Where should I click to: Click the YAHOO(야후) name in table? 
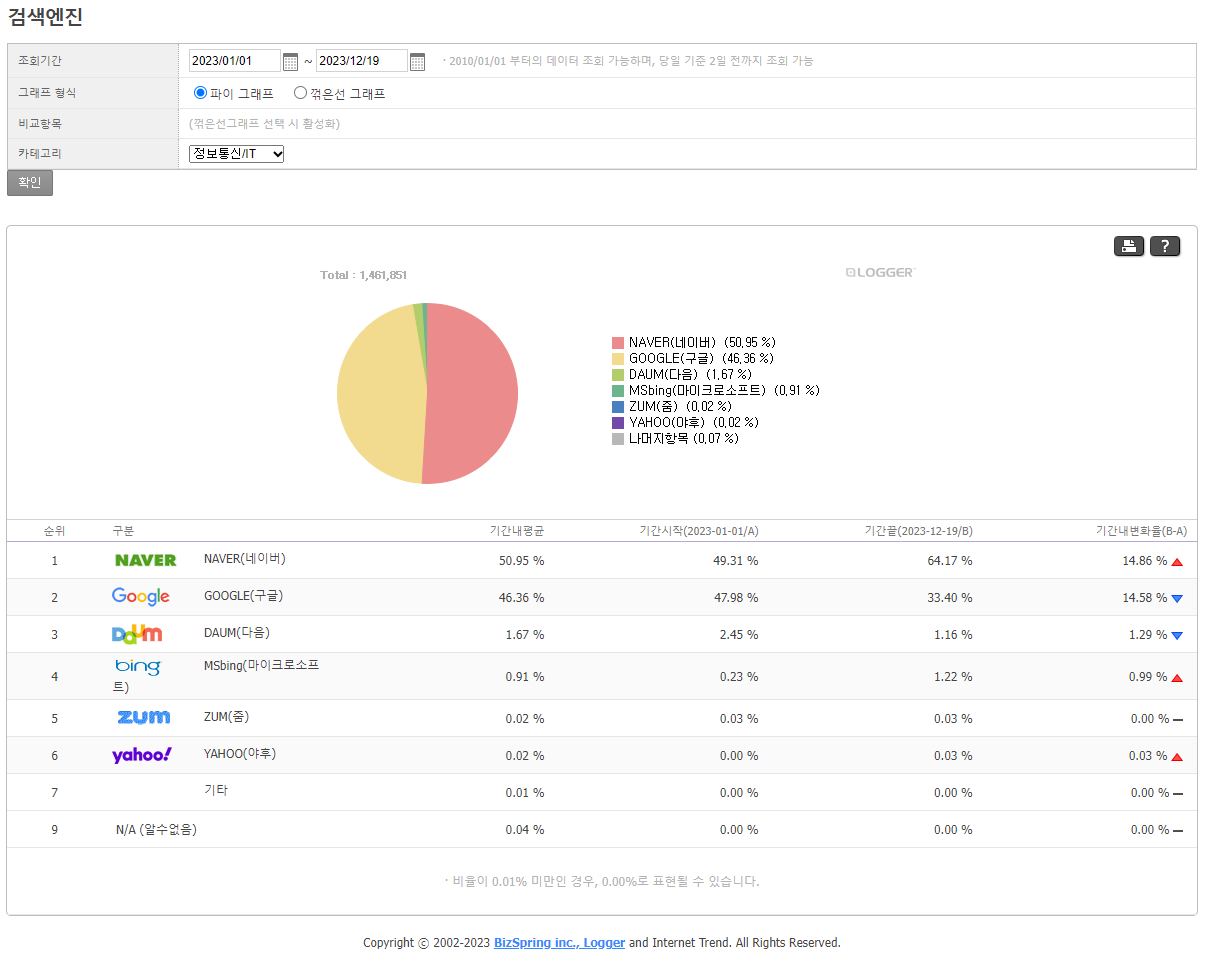click(x=240, y=753)
